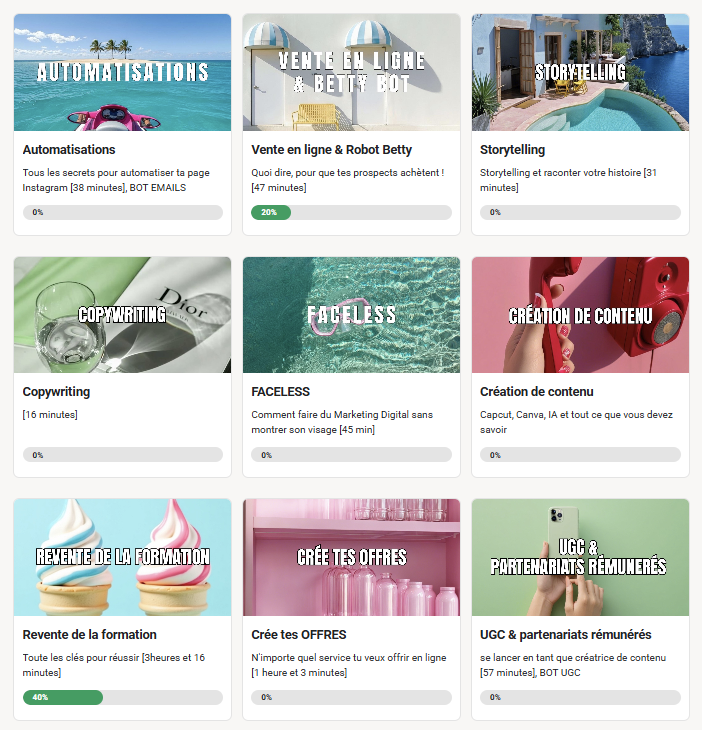702x730 pixels.
Task: Click the Copywriting course title
Action: (x=56, y=392)
